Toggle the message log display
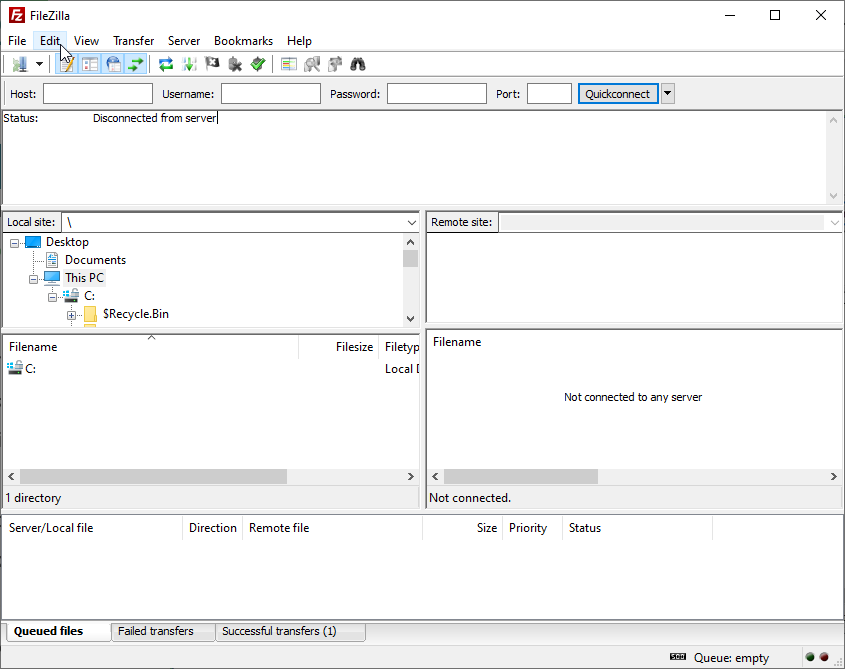 point(67,64)
